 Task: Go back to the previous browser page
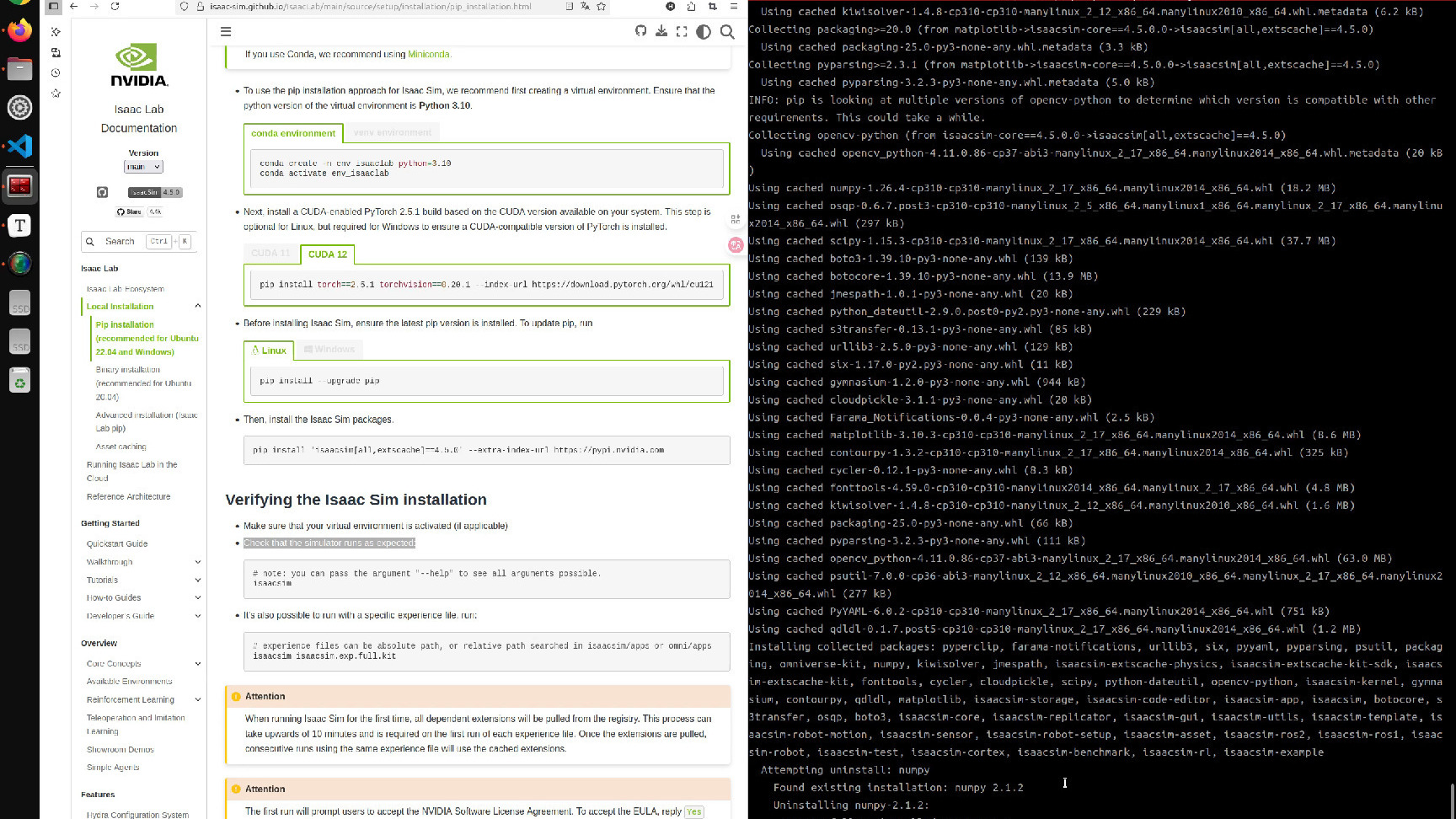click(x=74, y=6)
